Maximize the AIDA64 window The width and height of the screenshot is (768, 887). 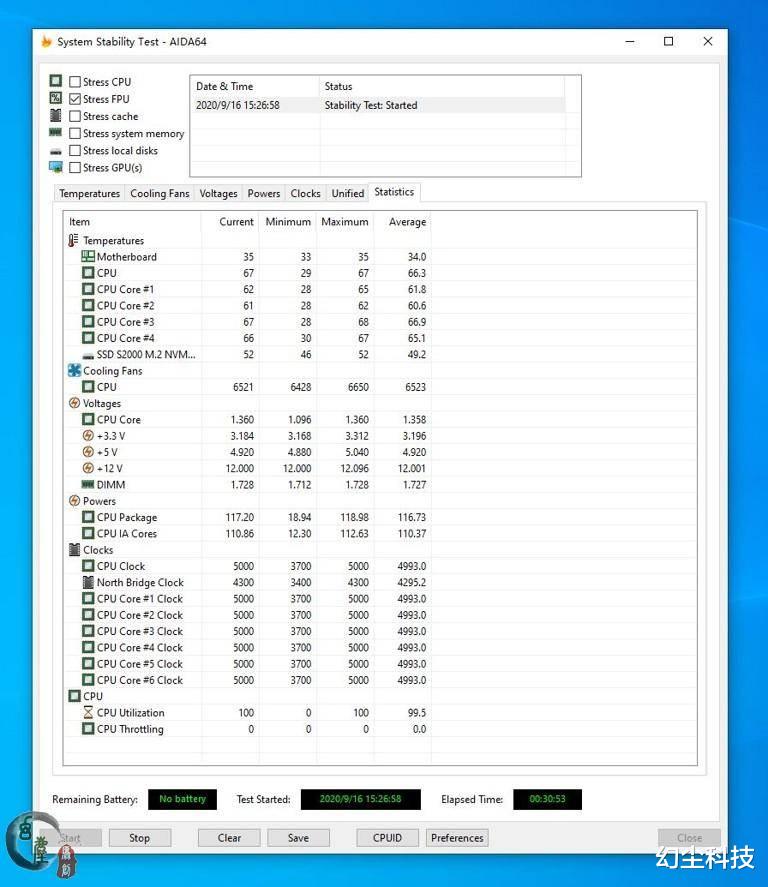668,41
